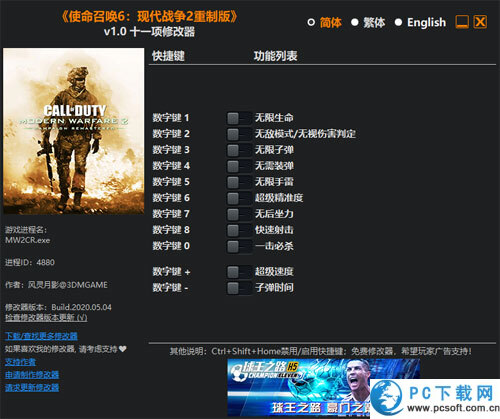Image resolution: width=500 pixels, height=419 pixels.
Task: Click the Call of Duty cover image
Action: 74,131
